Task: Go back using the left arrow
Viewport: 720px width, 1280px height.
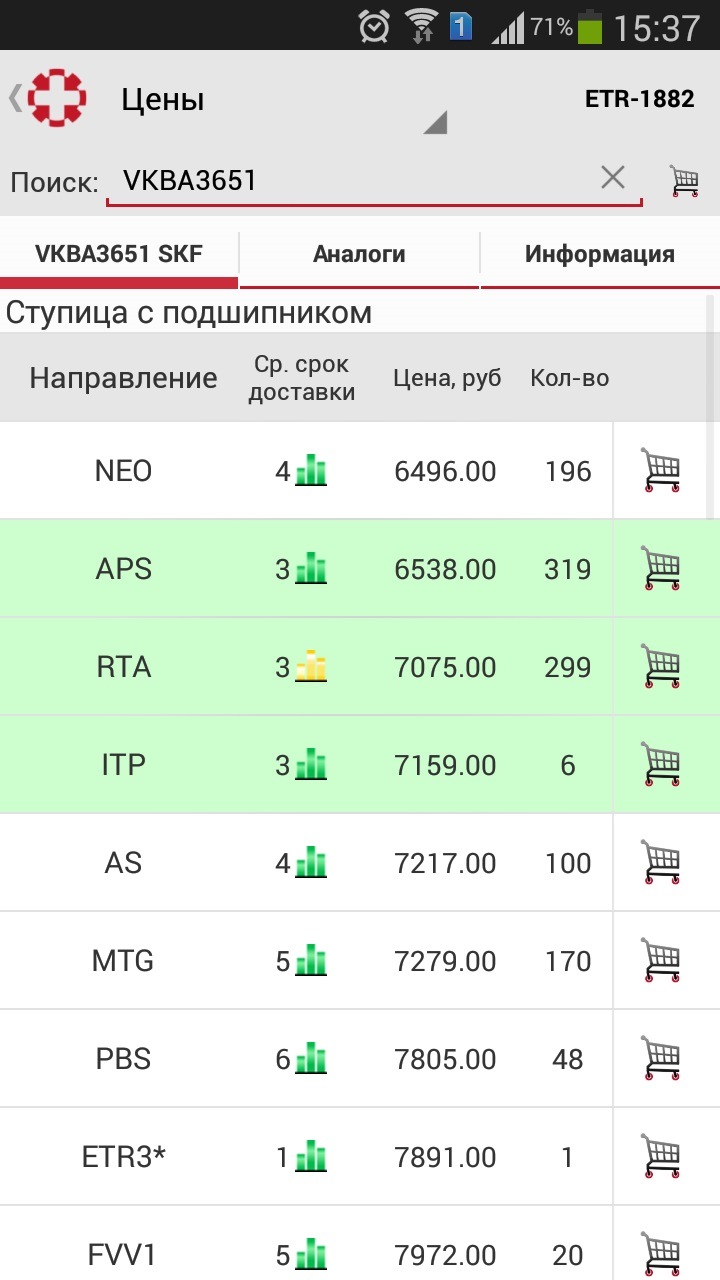Action: pyautogui.click(x=15, y=97)
